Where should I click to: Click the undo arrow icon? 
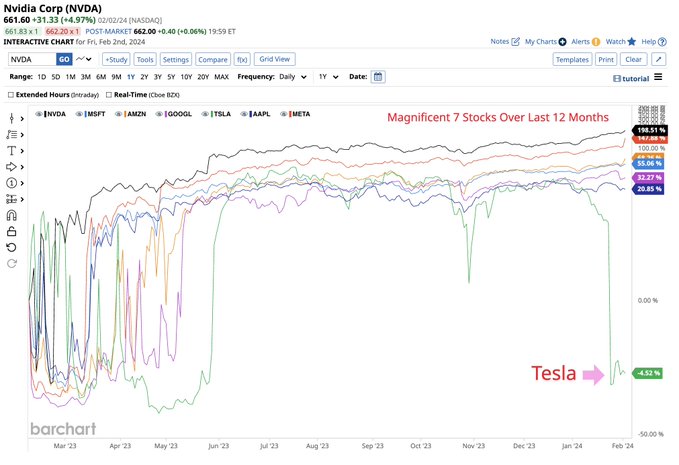point(13,247)
